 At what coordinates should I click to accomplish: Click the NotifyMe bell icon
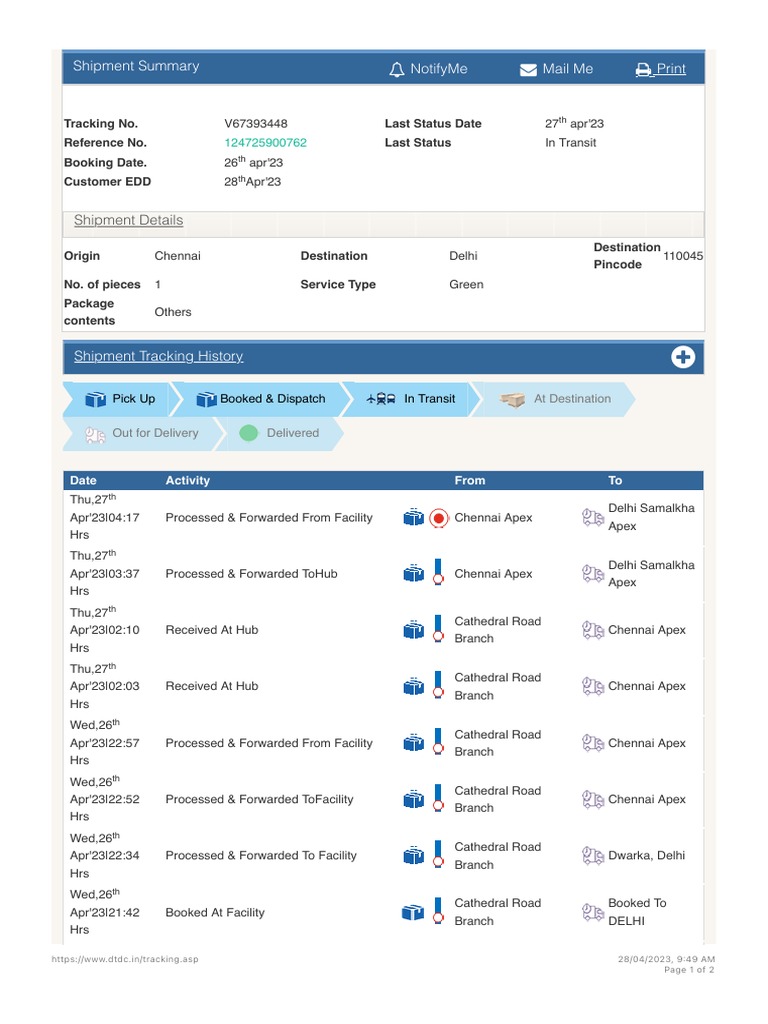pyautogui.click(x=397, y=69)
